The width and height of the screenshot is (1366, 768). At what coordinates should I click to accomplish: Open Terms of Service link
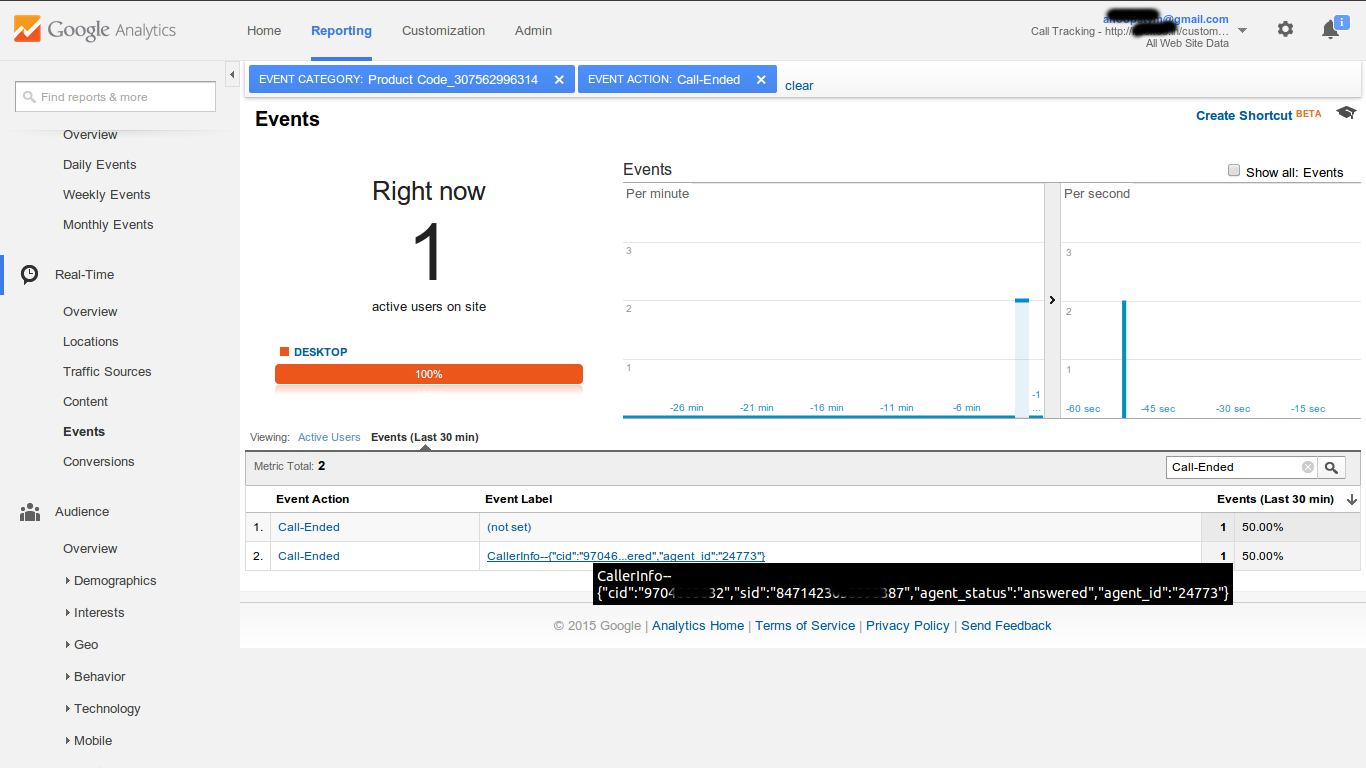pyautogui.click(x=805, y=626)
